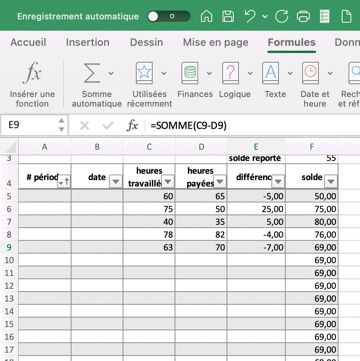
Task: Click cell E6 showing 25,00
Action: click(256, 209)
